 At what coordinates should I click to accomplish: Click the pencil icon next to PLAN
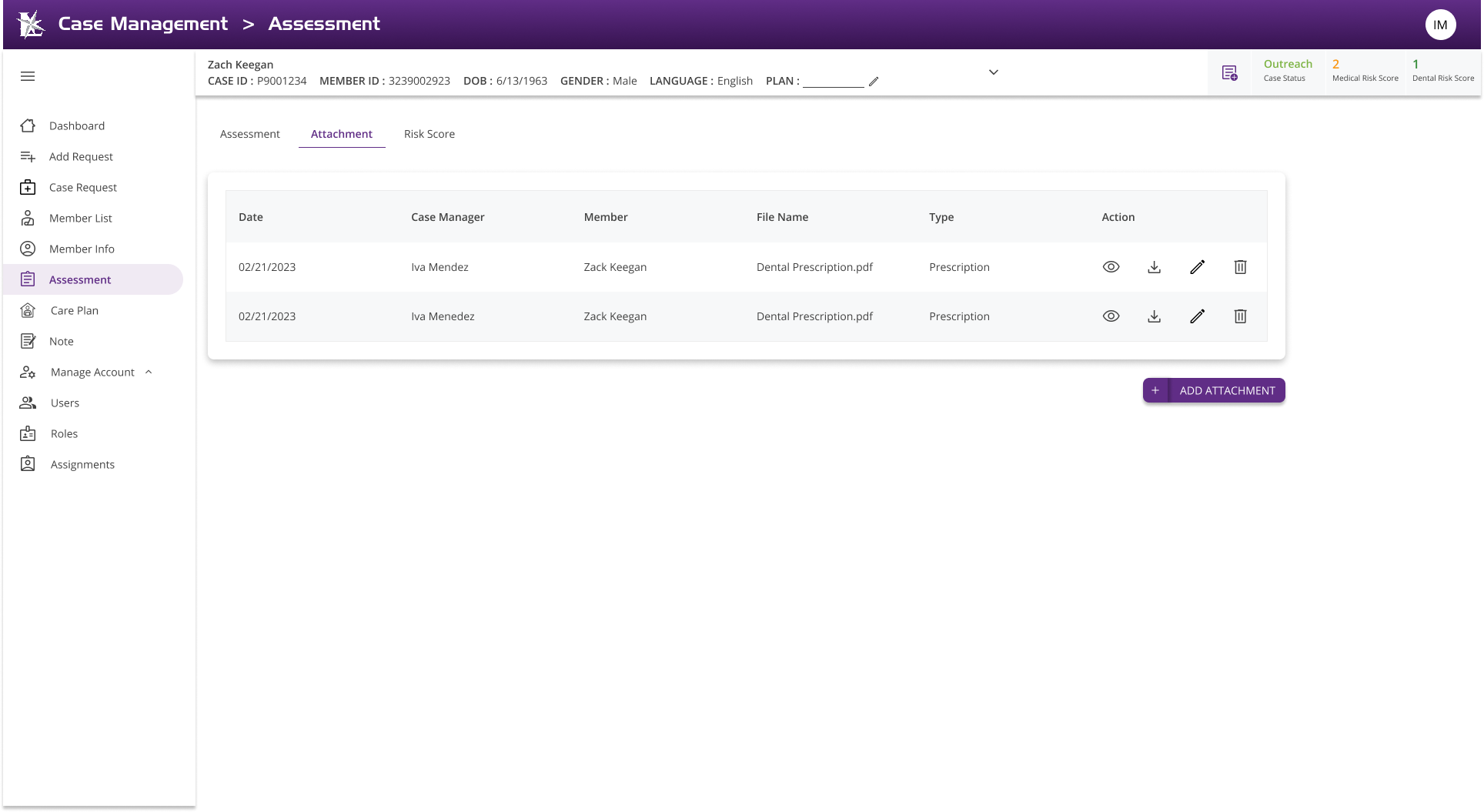(x=874, y=82)
